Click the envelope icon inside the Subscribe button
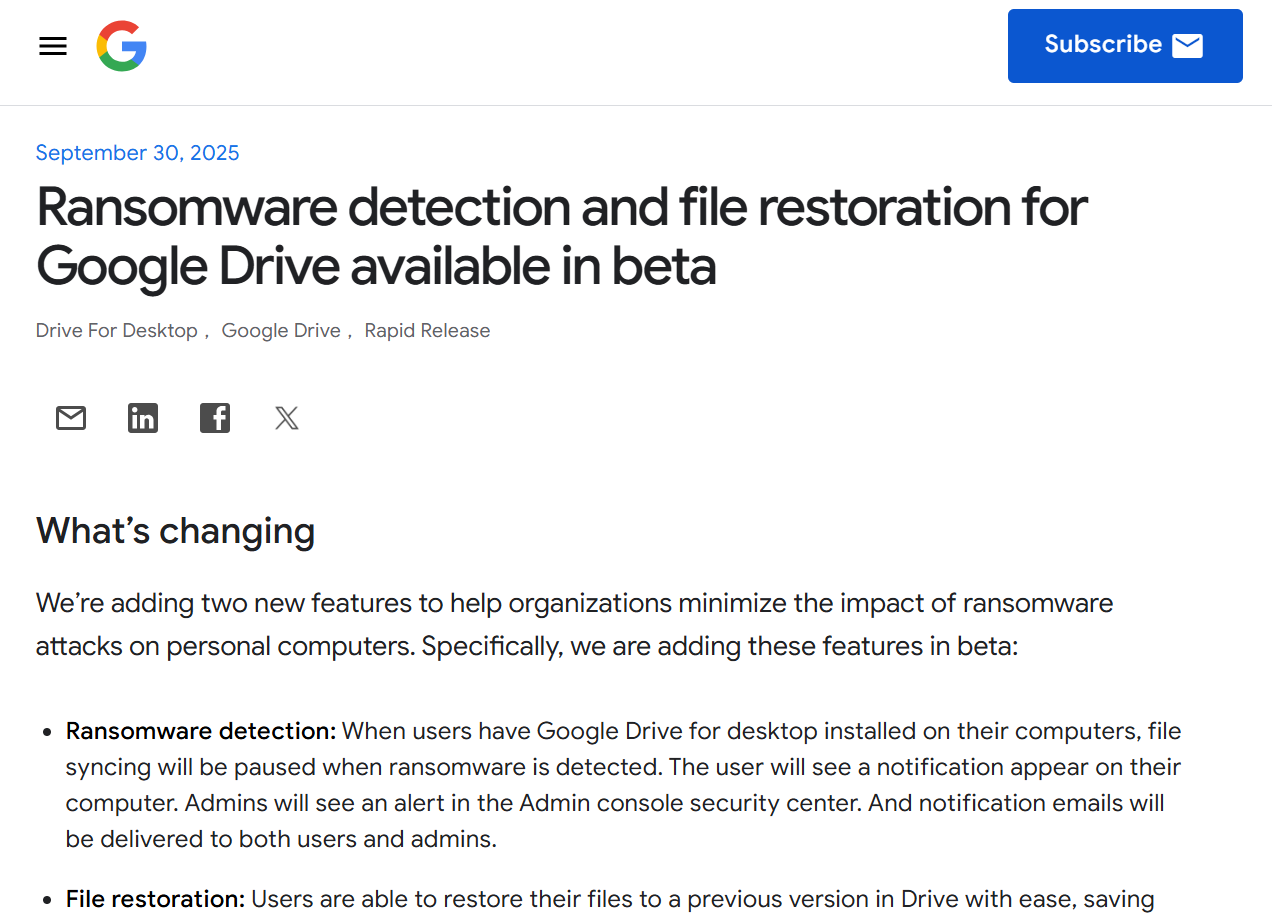Screen dimensions: 1272x915 1188,45
